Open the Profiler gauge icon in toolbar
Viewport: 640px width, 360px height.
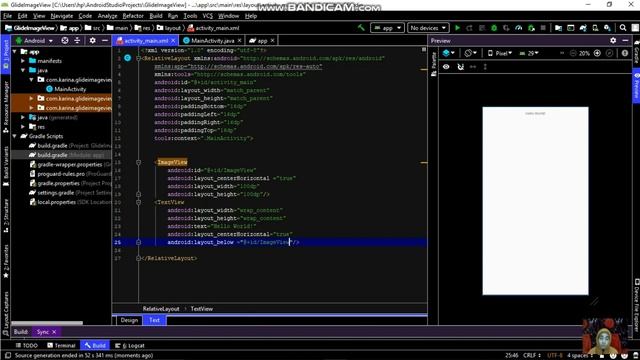(x=518, y=28)
